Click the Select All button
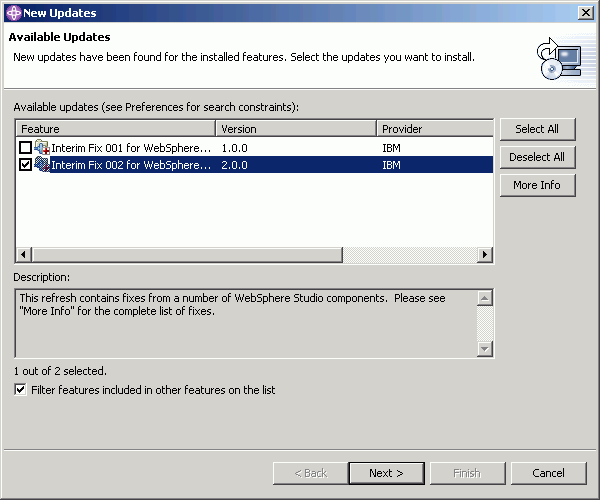 click(537, 129)
